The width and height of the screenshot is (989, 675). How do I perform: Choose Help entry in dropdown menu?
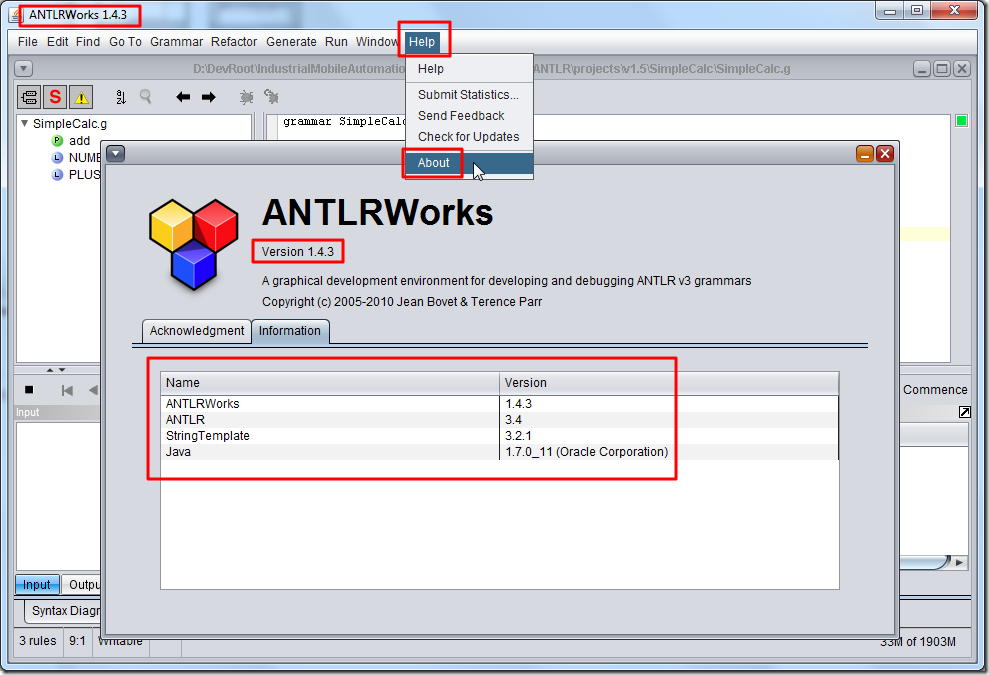tap(469, 69)
